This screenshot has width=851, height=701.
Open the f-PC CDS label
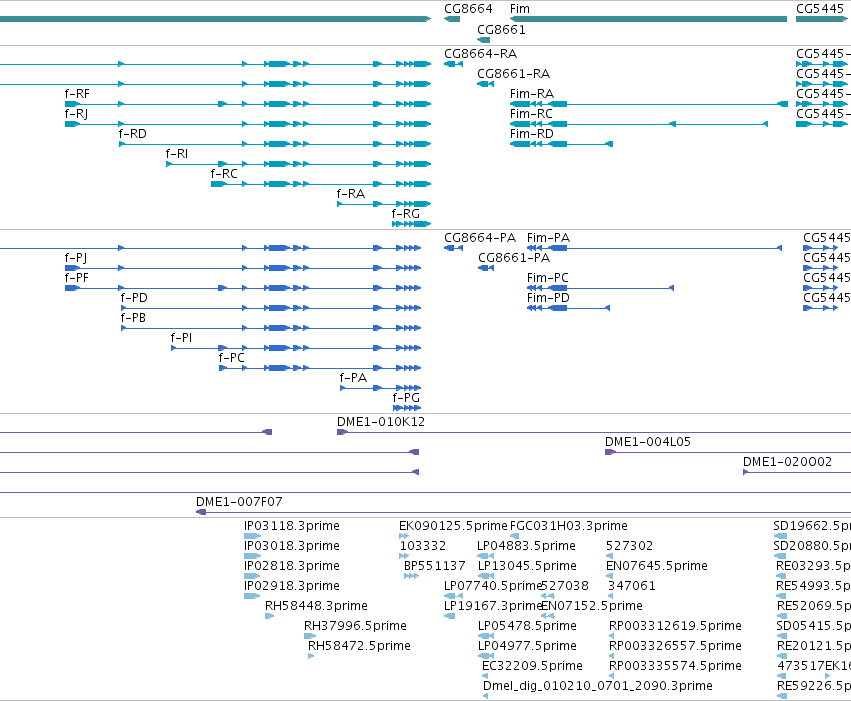pos(231,358)
